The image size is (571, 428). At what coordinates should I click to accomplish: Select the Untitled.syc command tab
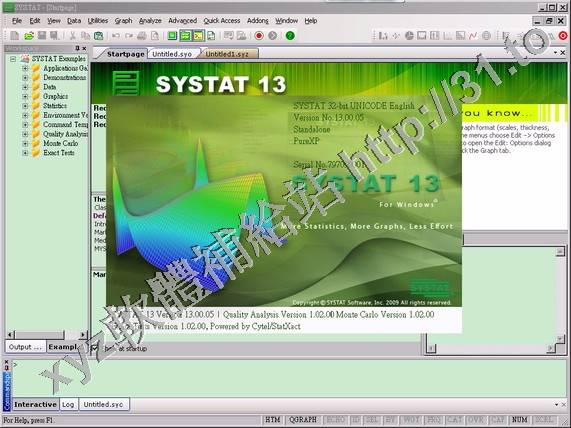[103, 404]
